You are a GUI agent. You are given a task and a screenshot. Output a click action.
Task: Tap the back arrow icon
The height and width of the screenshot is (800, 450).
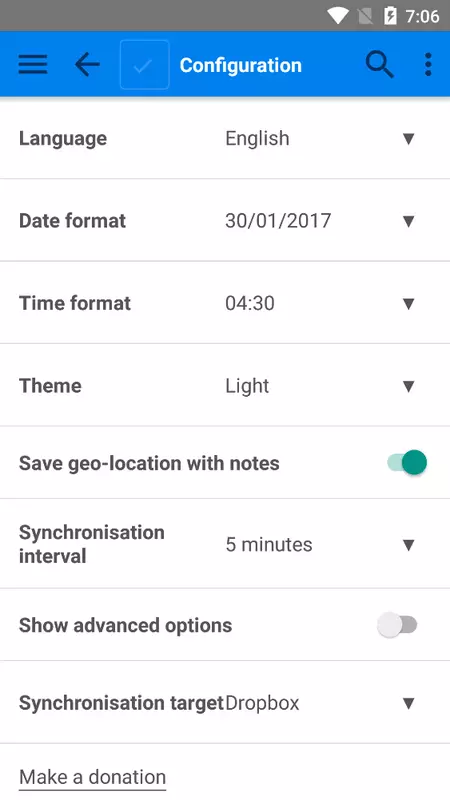(87, 65)
